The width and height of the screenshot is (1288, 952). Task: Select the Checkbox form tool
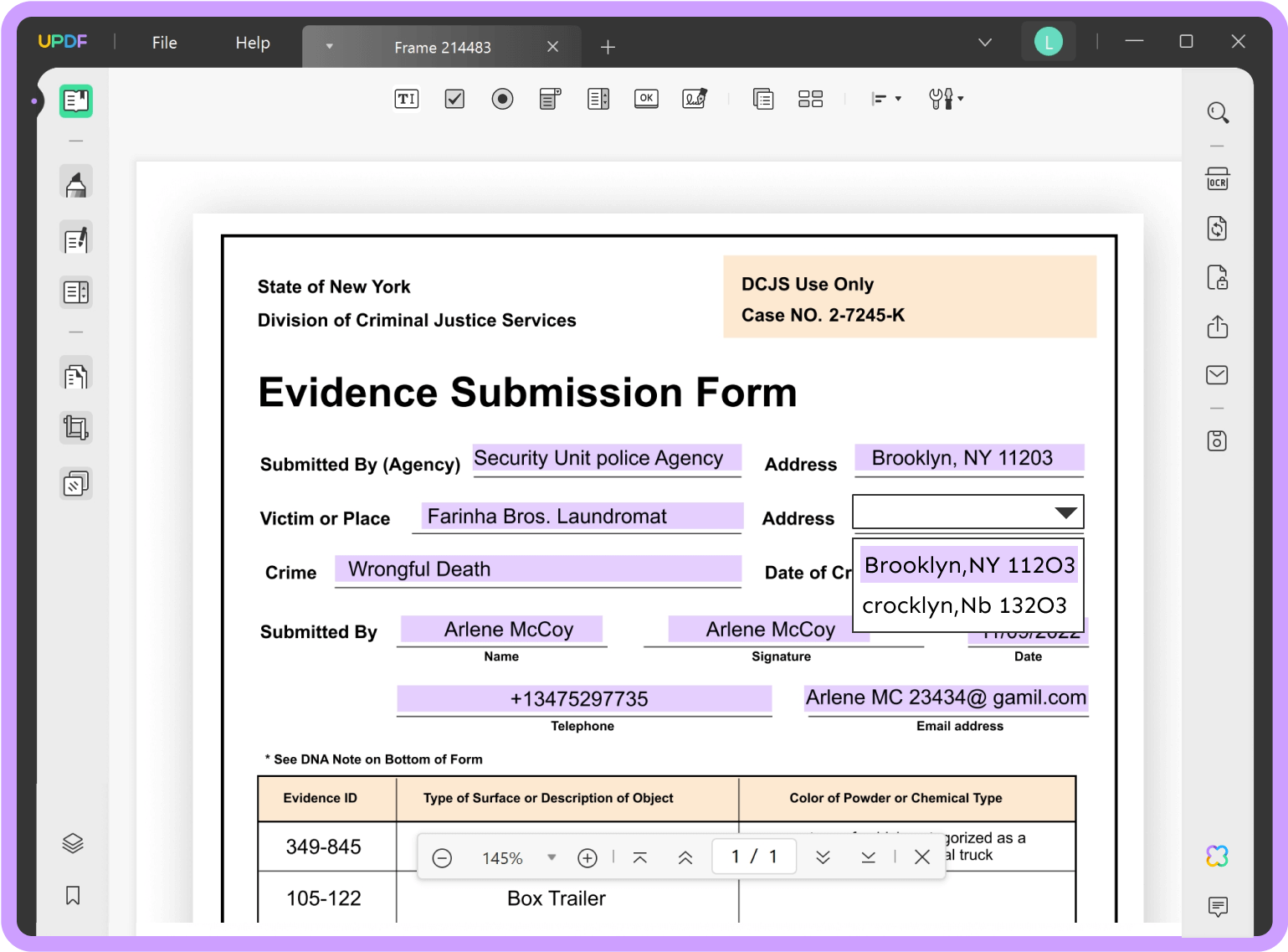click(x=454, y=99)
